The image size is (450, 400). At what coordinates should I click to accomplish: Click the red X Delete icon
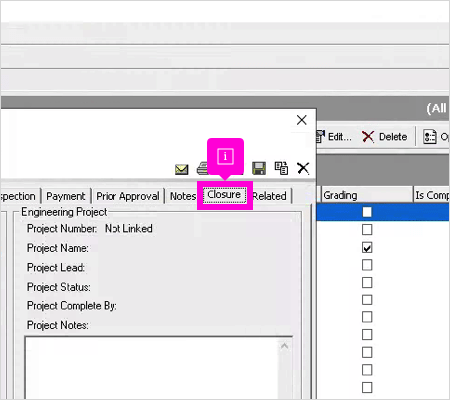tap(368, 137)
